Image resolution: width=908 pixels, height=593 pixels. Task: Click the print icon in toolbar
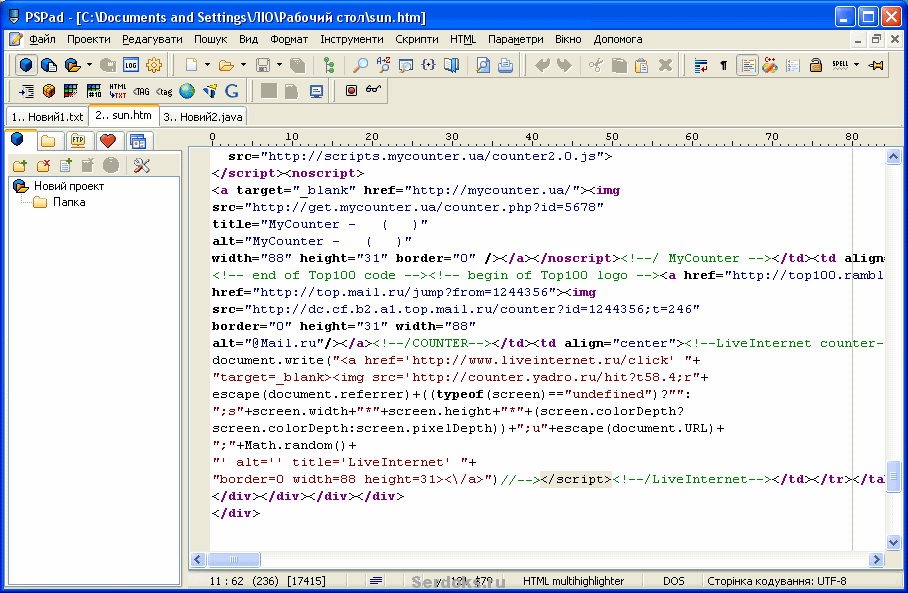tap(506, 65)
